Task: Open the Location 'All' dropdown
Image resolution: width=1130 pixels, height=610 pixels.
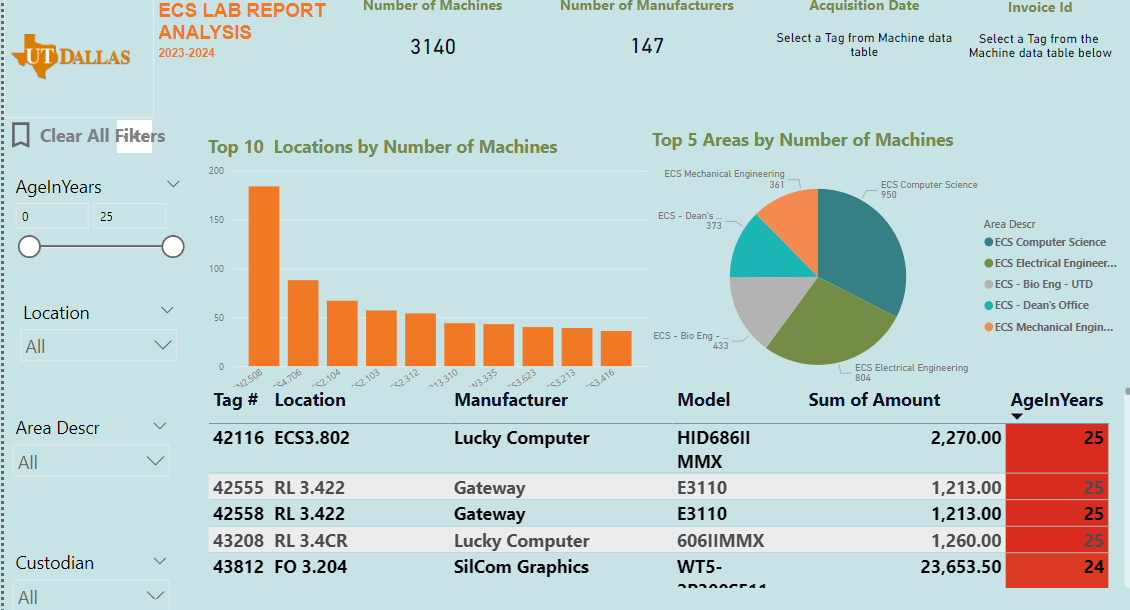Action: 98,346
